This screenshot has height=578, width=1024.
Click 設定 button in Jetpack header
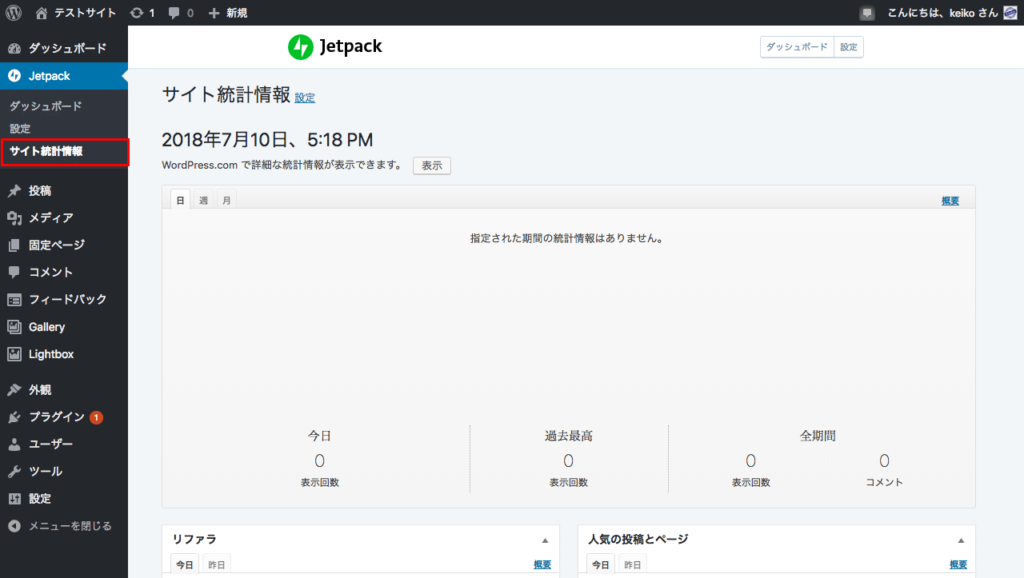coord(848,47)
